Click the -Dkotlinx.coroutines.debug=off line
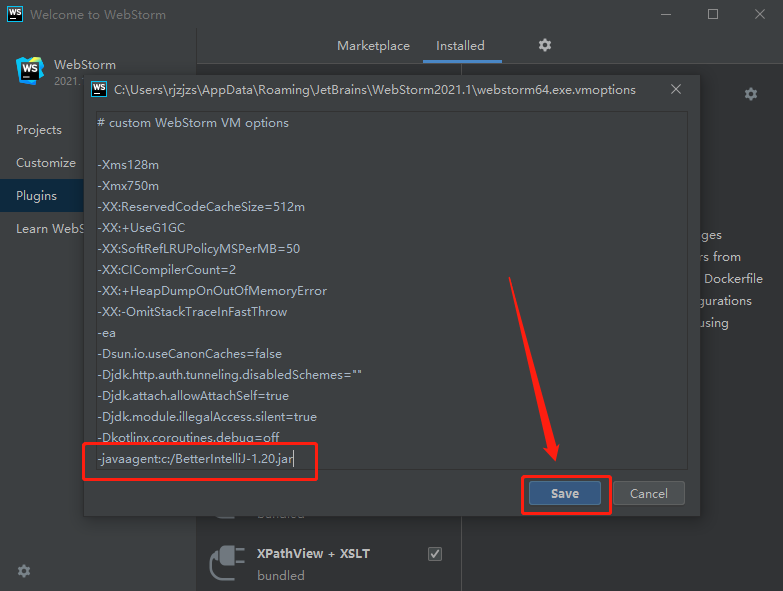The height and width of the screenshot is (591, 783). coord(189,437)
